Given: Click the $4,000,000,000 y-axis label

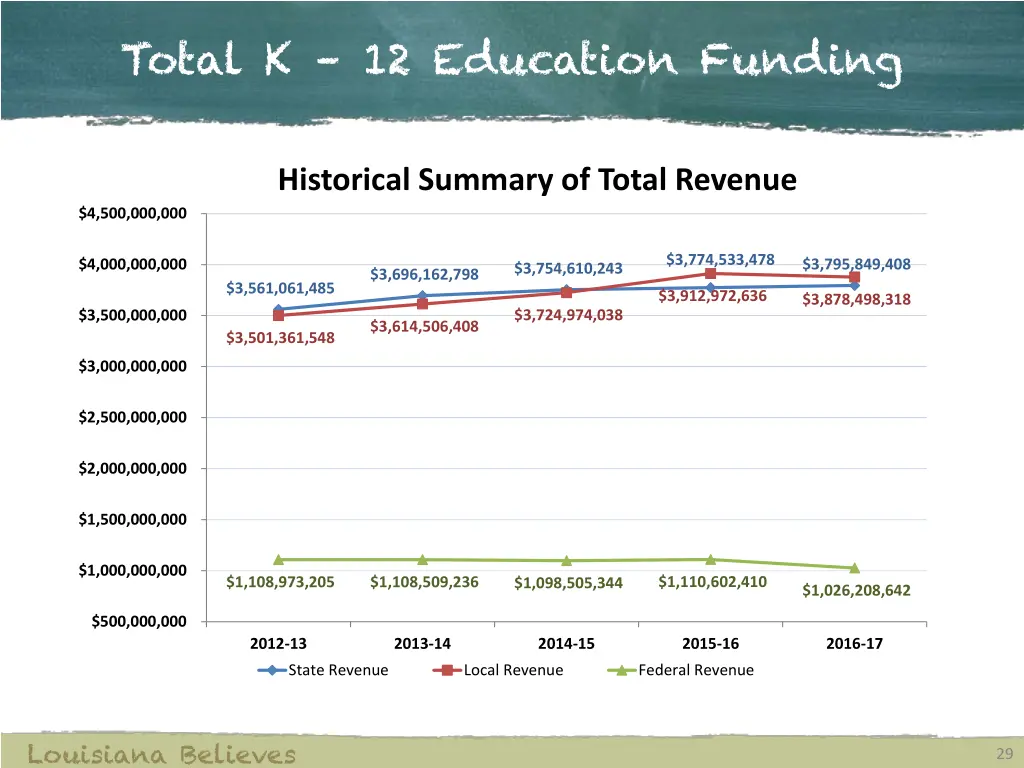Looking at the screenshot, I should coord(133,264).
